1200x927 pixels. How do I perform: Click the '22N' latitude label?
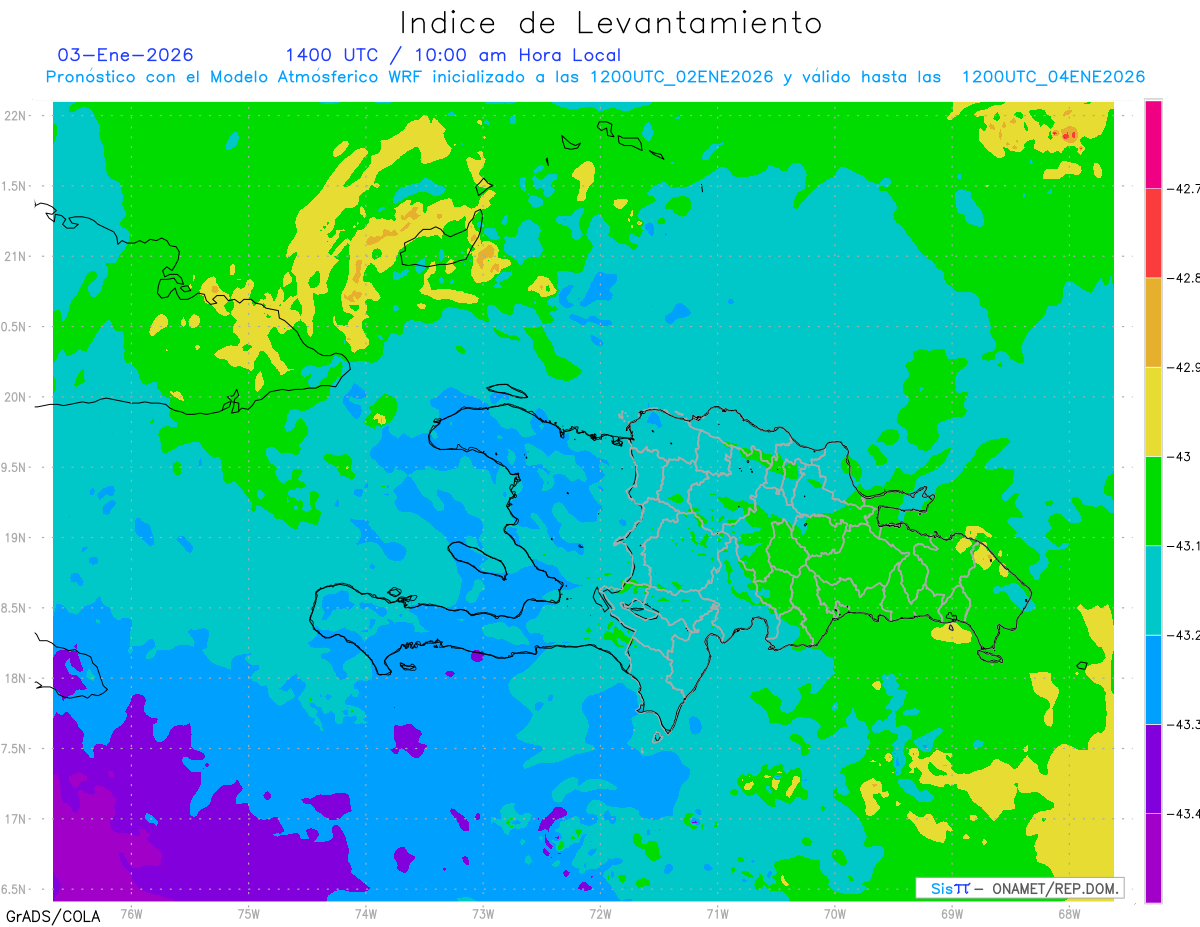15,115
